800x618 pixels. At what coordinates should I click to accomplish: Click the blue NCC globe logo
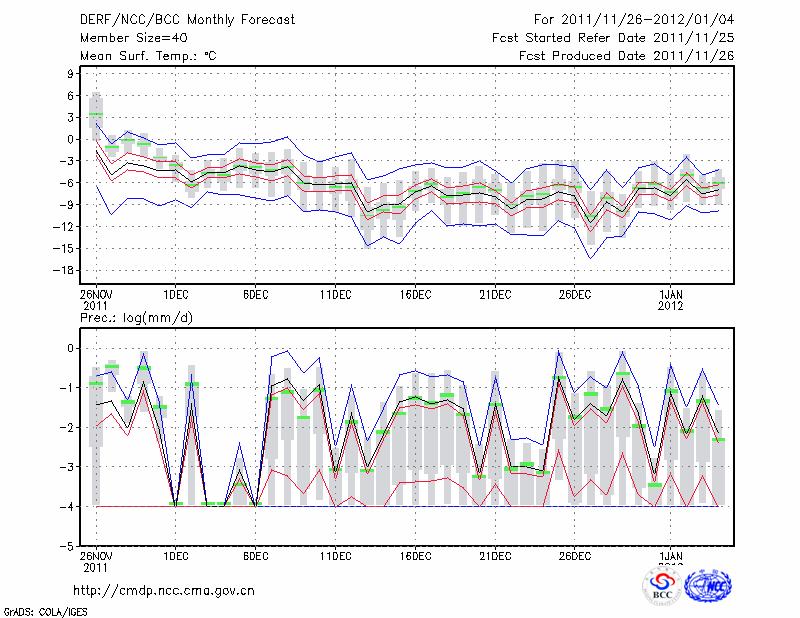click(707, 588)
